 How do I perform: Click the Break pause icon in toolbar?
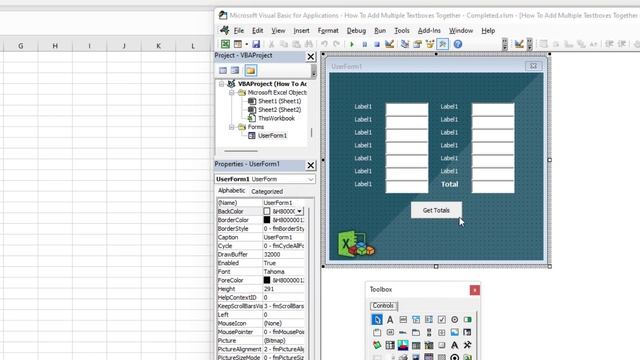364,44
